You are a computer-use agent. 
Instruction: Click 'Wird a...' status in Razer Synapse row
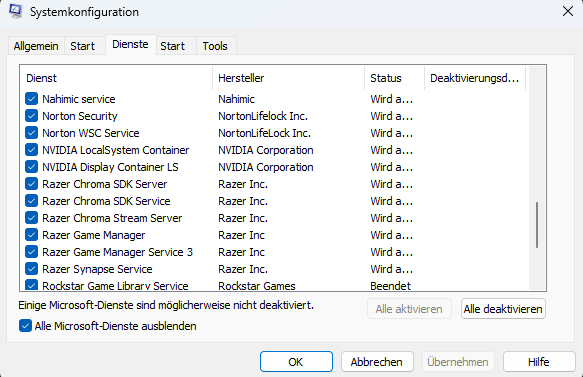(x=392, y=269)
